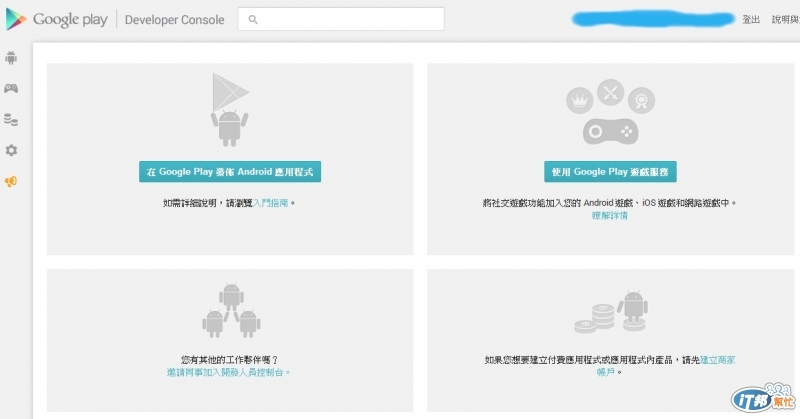Focus the Developer Console search field
The width and height of the screenshot is (800, 419).
[341, 19]
